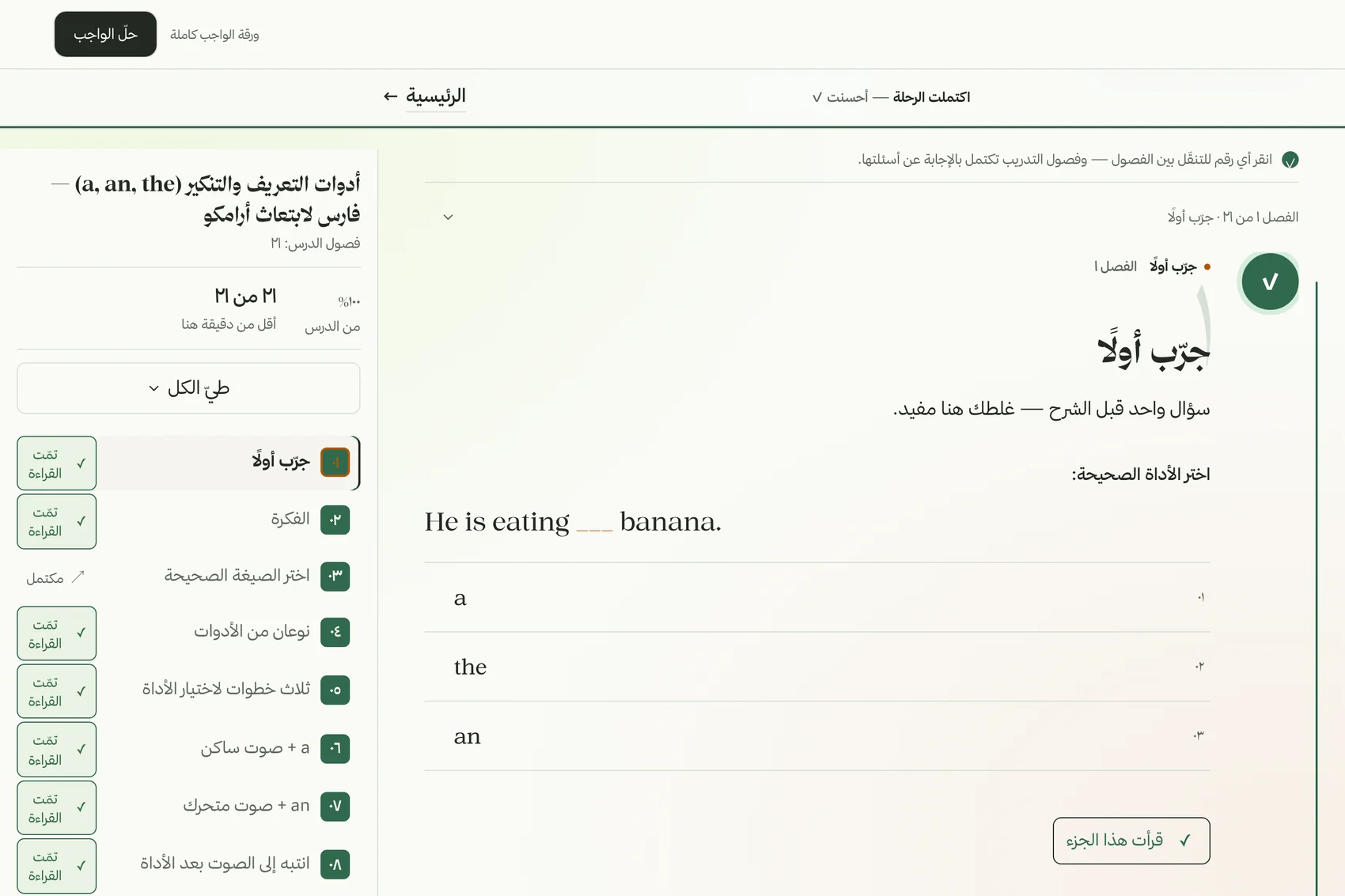The image size is (1345, 896).
Task: Click the فصول الدرس: ٢١ text
Action: point(315,244)
